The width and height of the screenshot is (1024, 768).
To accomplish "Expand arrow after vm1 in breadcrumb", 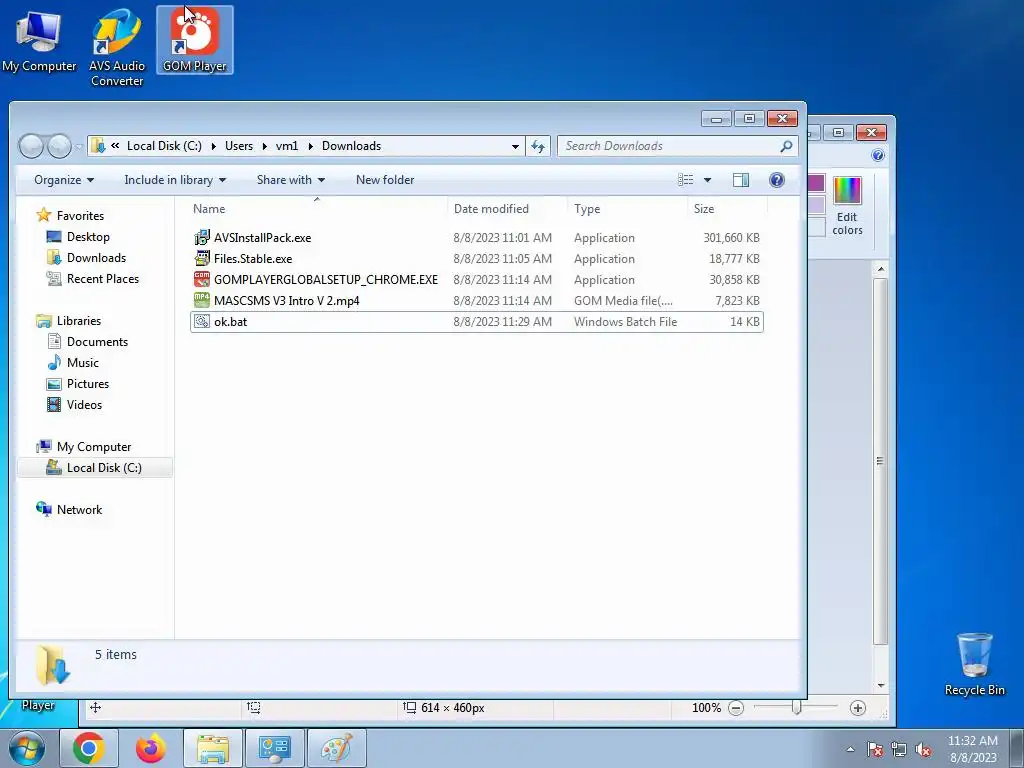I will 310,146.
